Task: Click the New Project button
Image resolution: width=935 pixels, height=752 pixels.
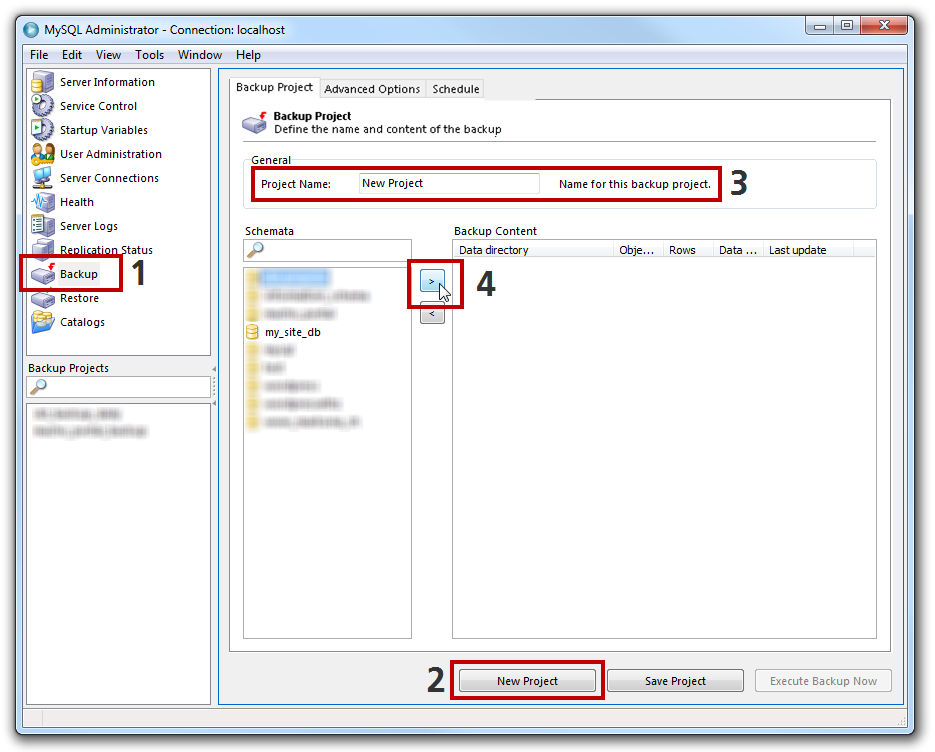Action: [527, 681]
